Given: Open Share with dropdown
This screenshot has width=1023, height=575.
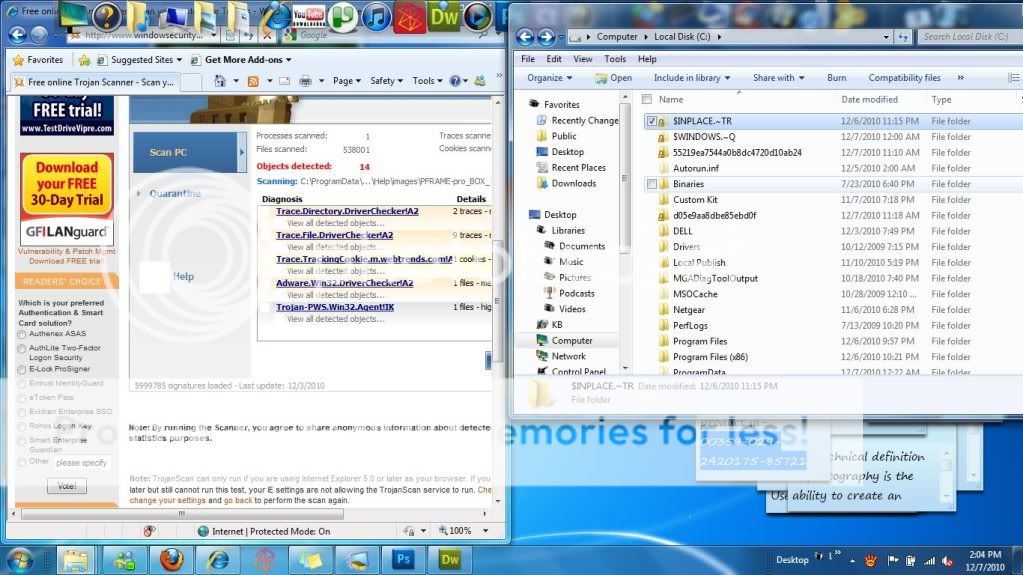Looking at the screenshot, I should click(778, 78).
